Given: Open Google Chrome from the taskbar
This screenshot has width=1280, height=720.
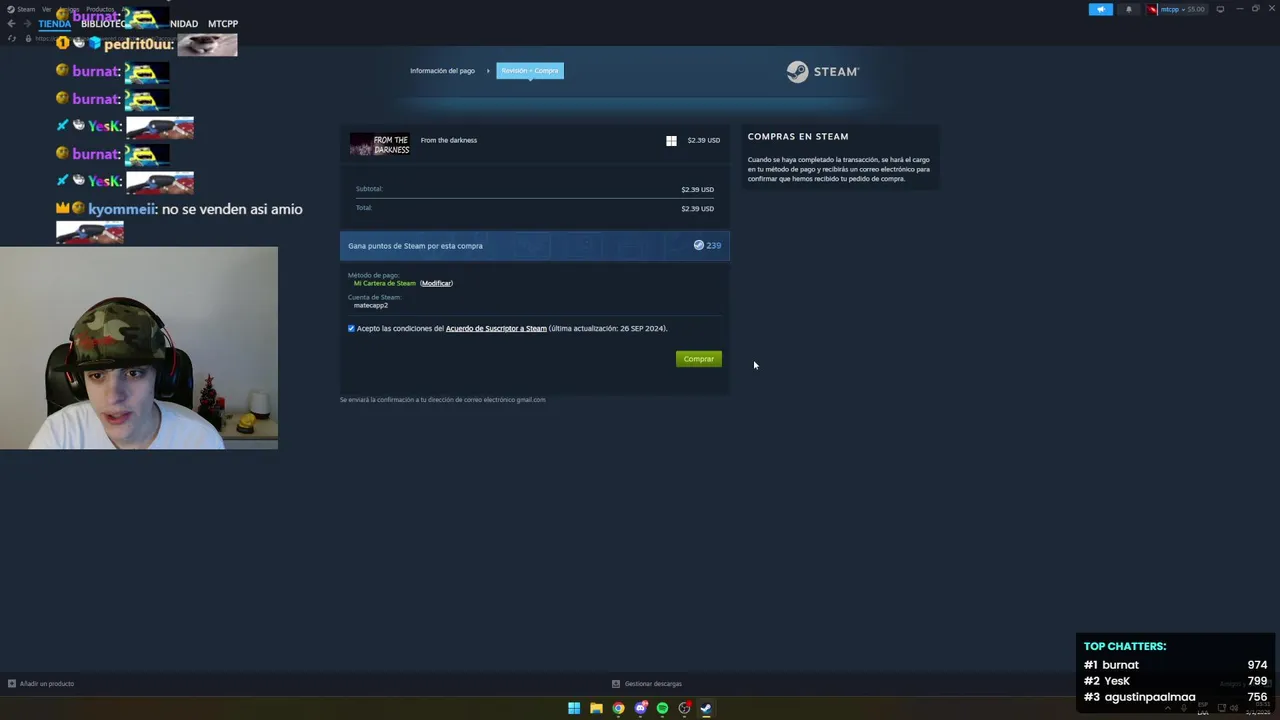Looking at the screenshot, I should [618, 708].
